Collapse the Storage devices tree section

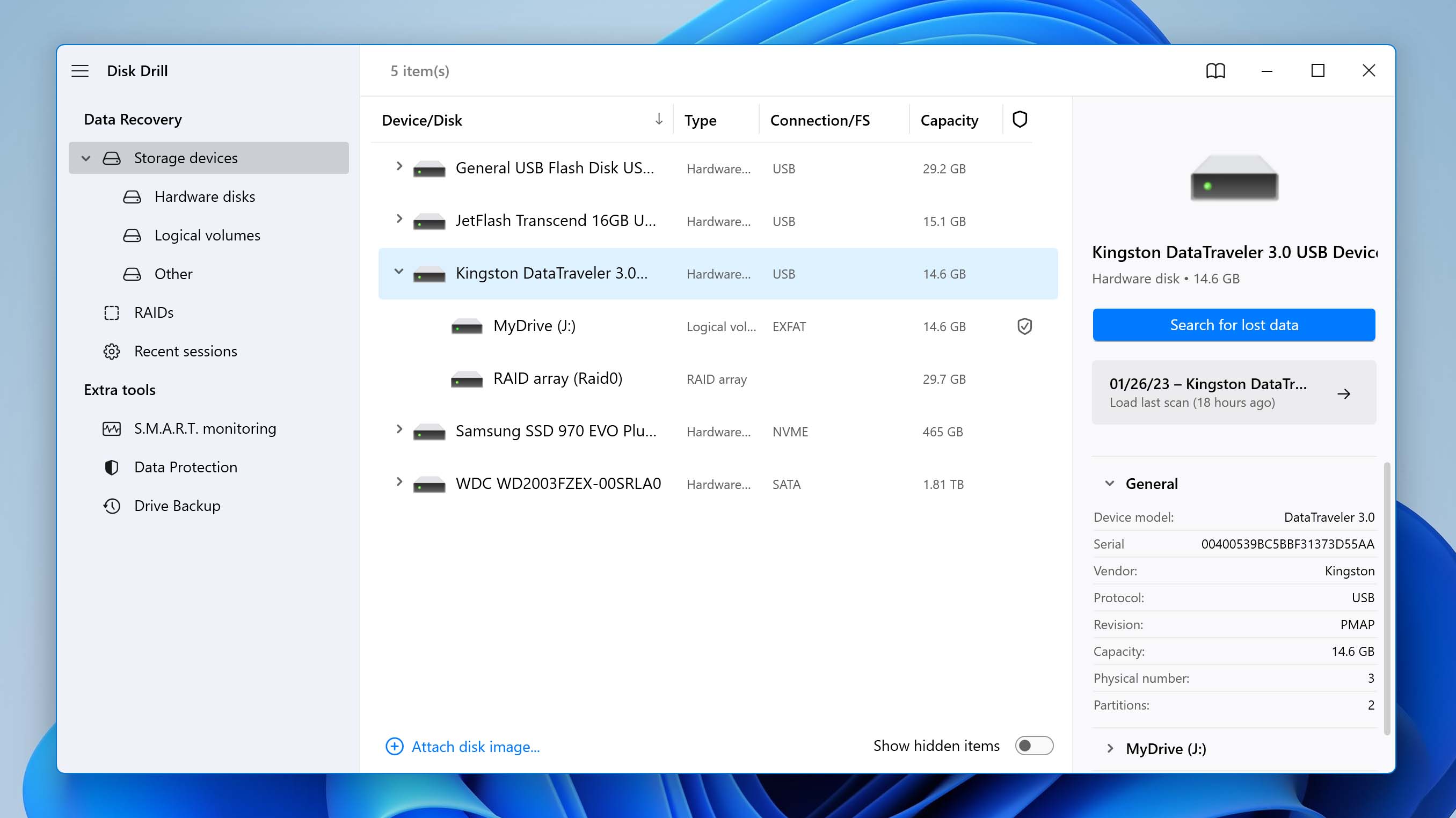click(x=84, y=157)
